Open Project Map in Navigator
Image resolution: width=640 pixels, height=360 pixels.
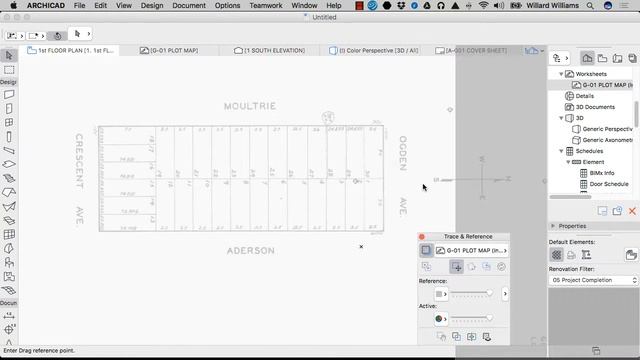587,58
